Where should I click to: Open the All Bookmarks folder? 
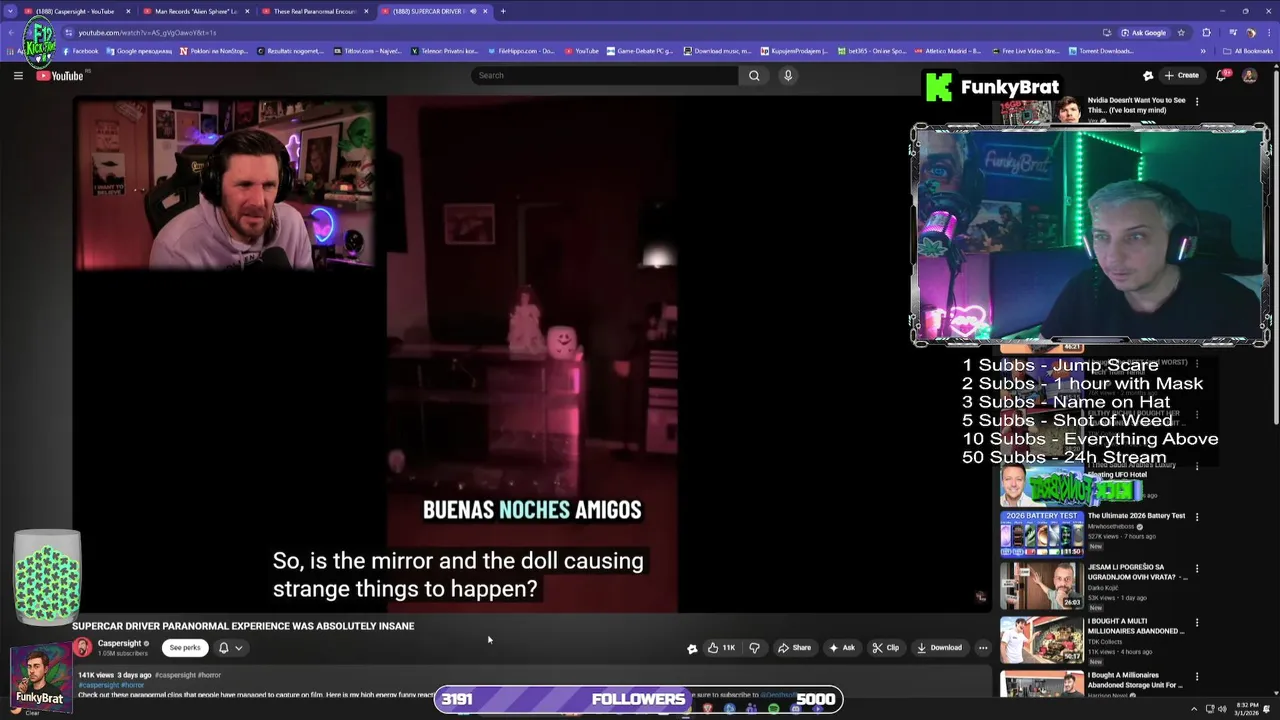coord(1248,51)
